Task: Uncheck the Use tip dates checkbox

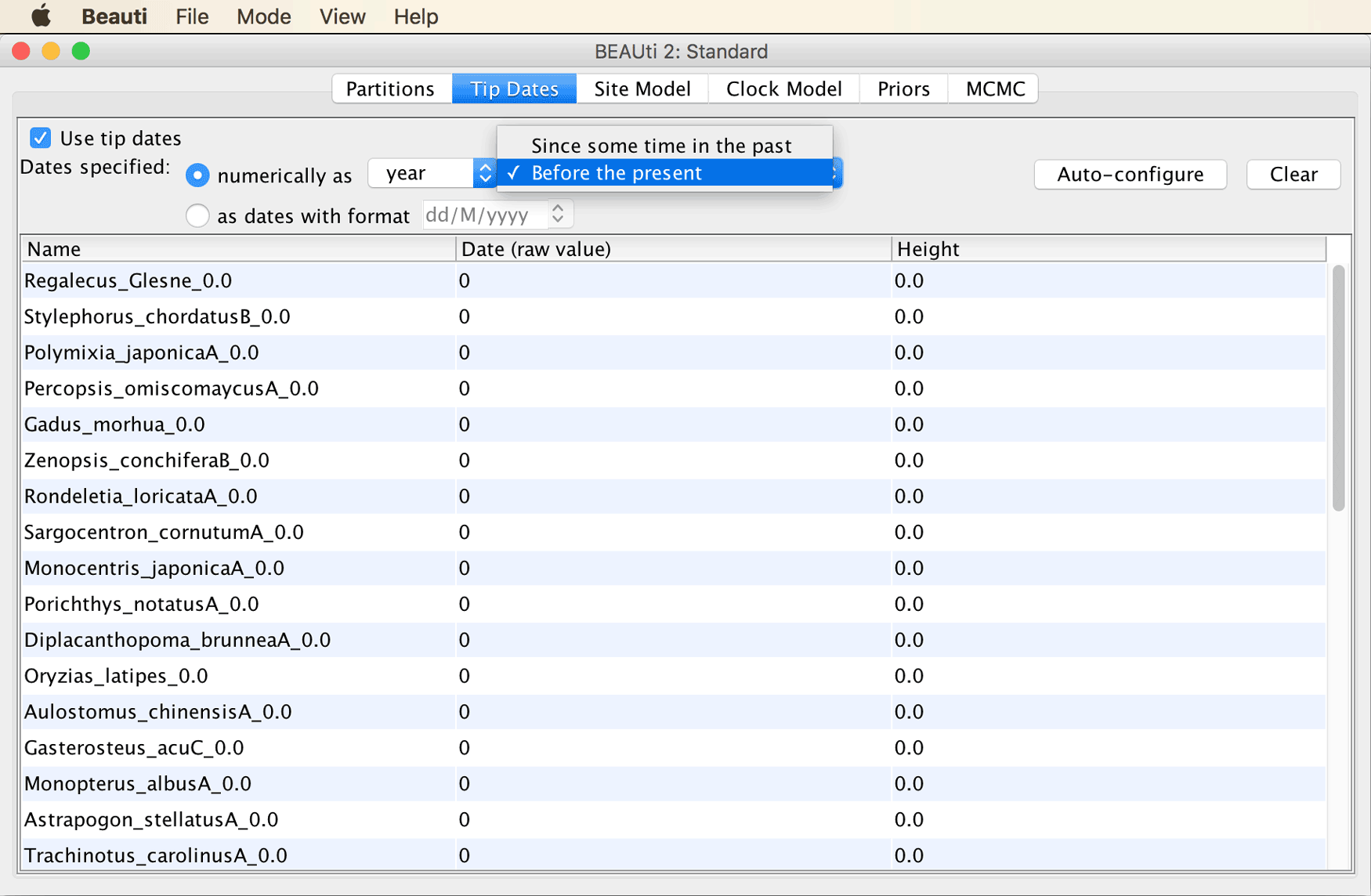Action: tap(41, 138)
